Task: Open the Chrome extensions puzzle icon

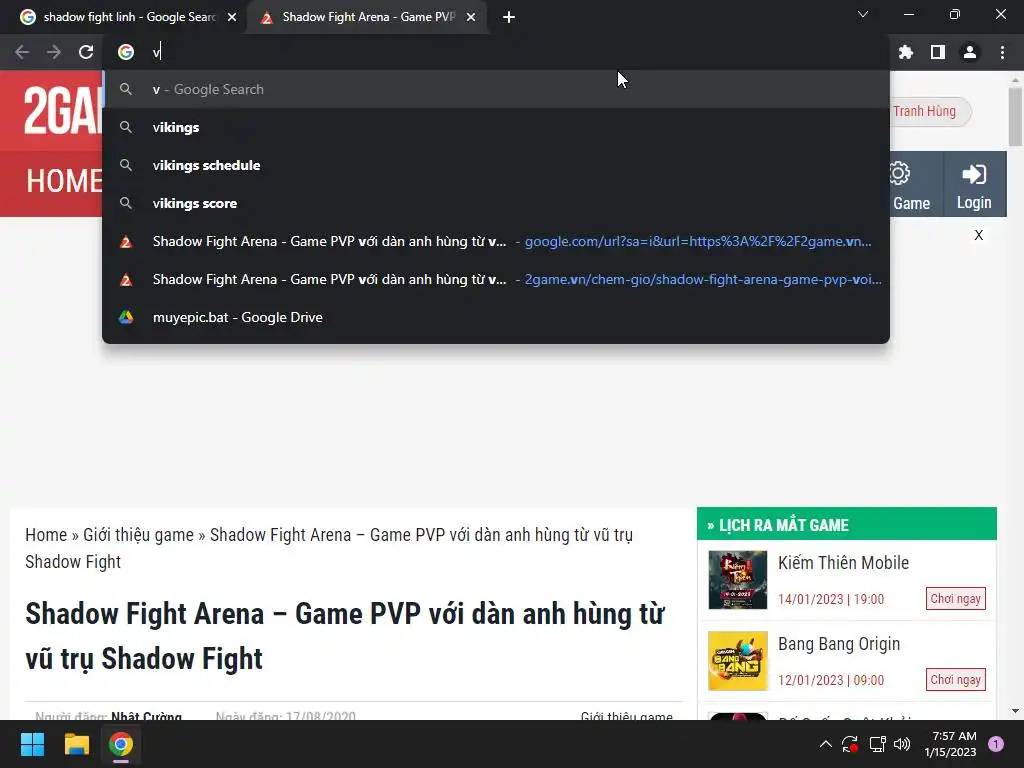Action: click(x=905, y=52)
